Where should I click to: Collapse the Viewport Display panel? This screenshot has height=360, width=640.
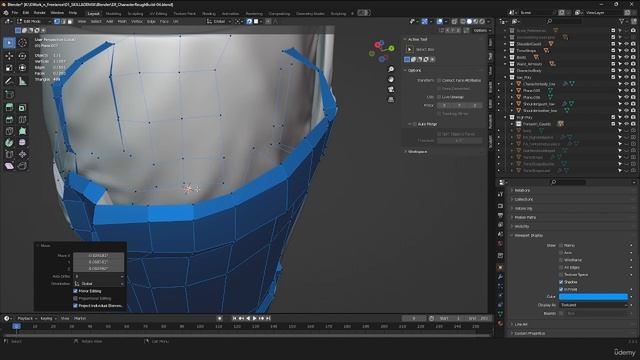(x=529, y=236)
